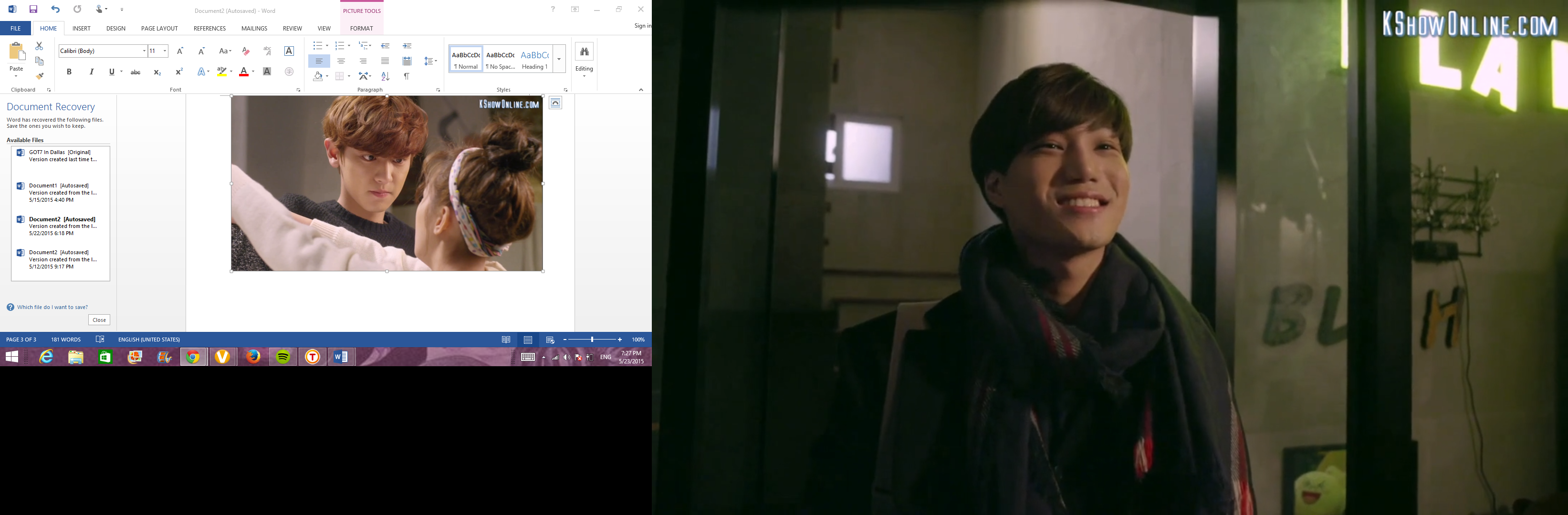Apply the Normal style
The height and width of the screenshot is (515, 1568).
point(466,59)
